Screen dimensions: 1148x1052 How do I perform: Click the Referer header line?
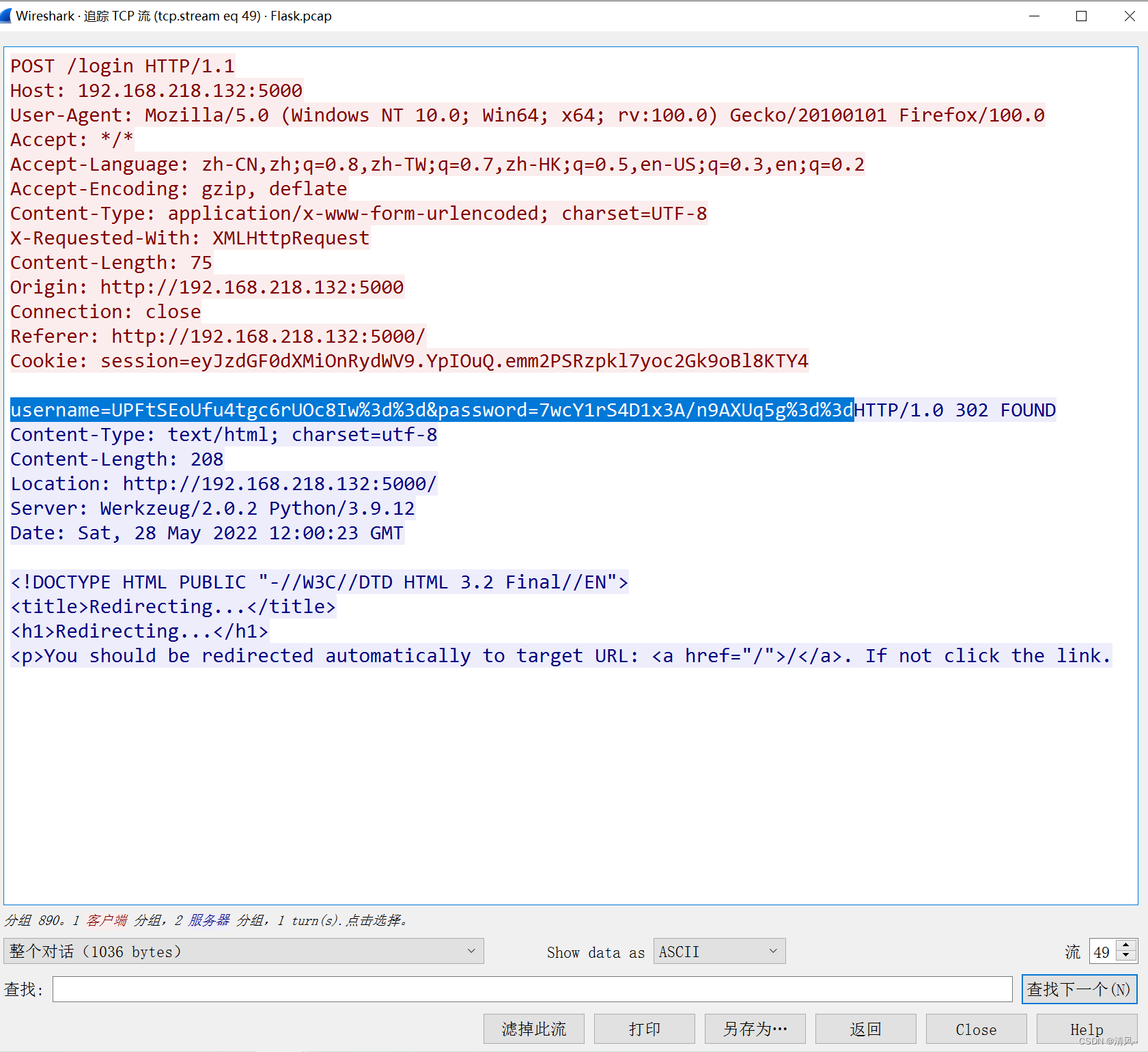[218, 337]
